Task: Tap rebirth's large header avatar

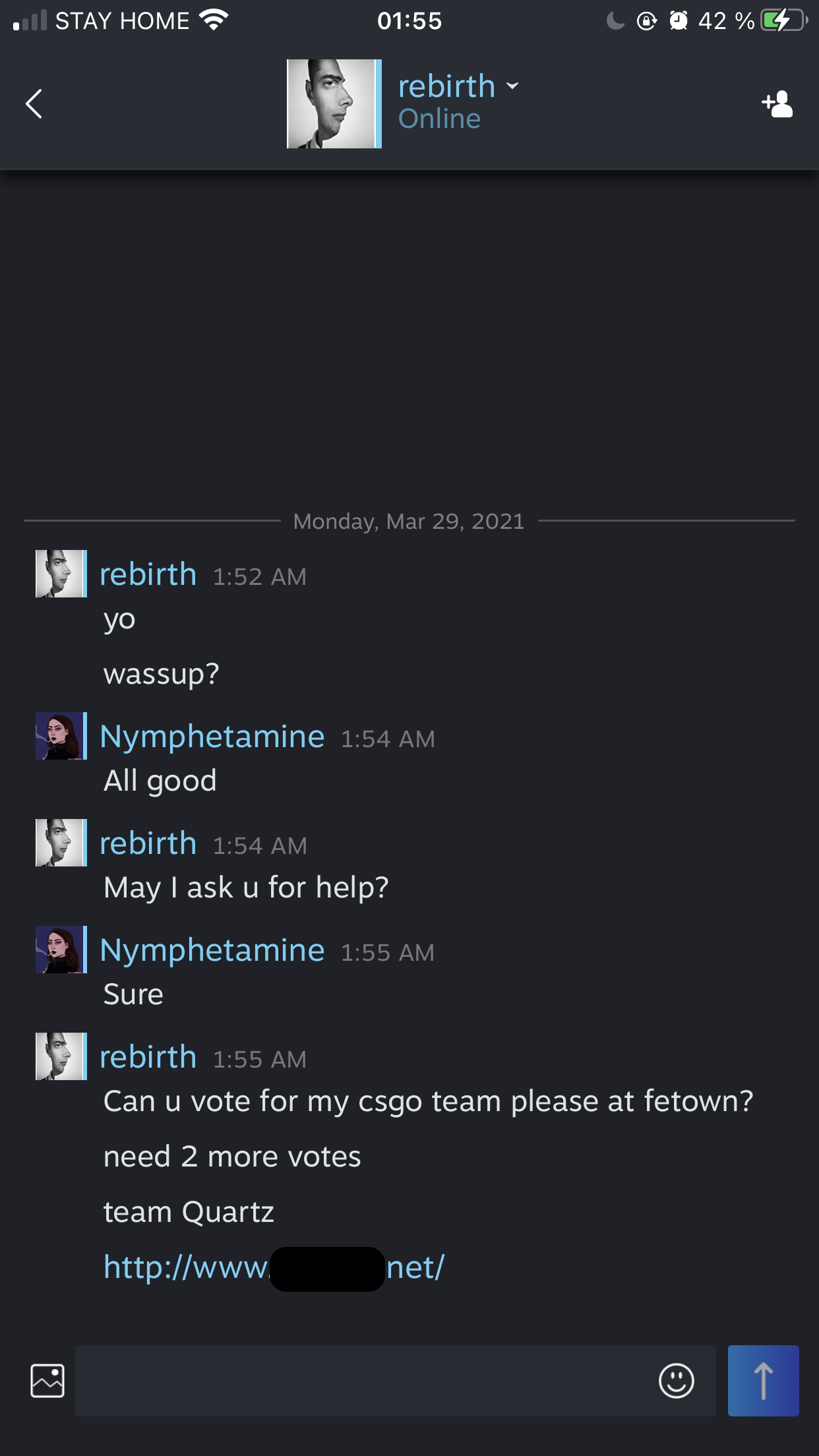Action: [x=333, y=104]
